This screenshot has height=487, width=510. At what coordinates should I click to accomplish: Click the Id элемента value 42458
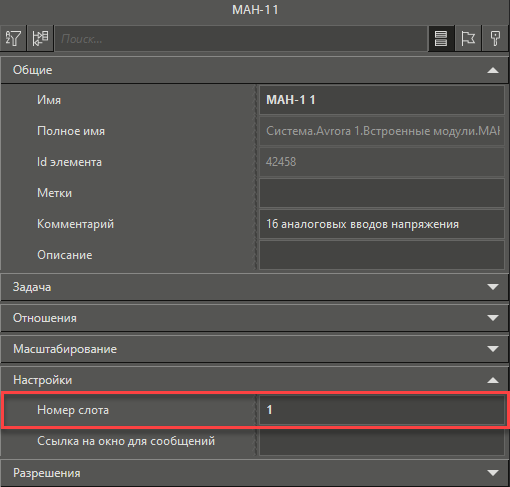click(x=382, y=162)
